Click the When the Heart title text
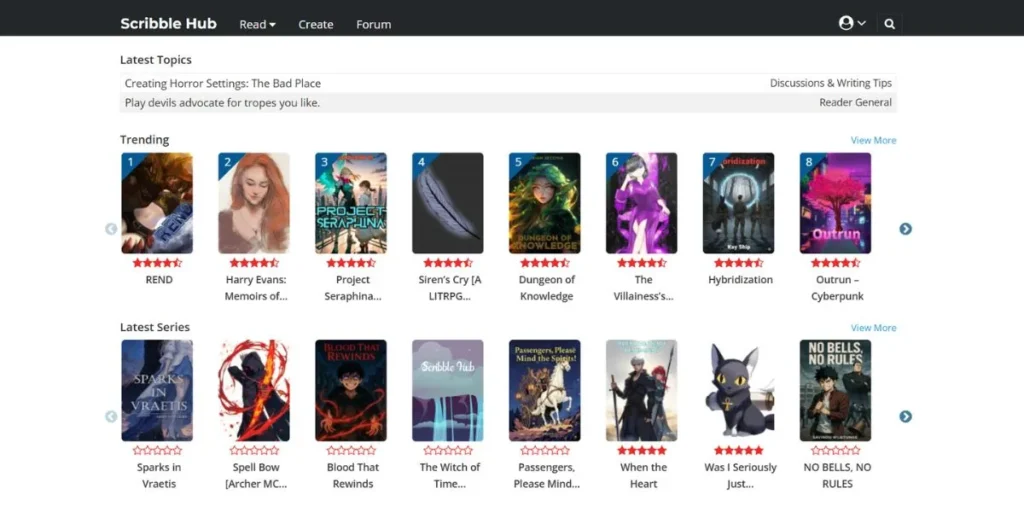The height and width of the screenshot is (512, 1024). tap(643, 475)
